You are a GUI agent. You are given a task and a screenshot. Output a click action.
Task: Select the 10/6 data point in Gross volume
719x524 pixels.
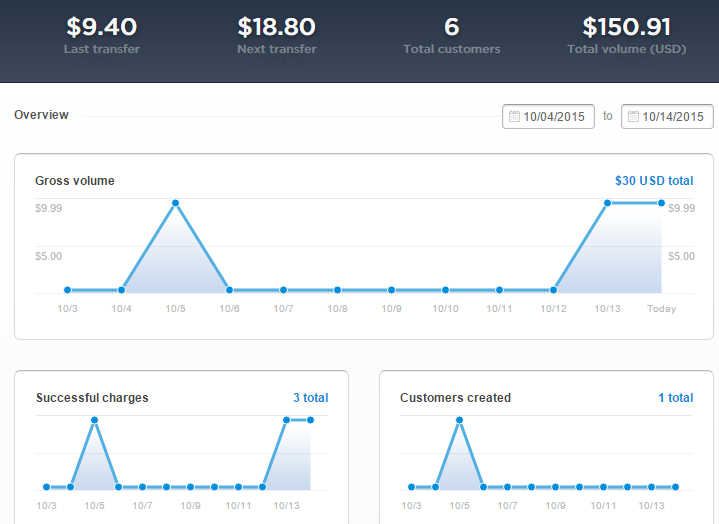point(229,290)
